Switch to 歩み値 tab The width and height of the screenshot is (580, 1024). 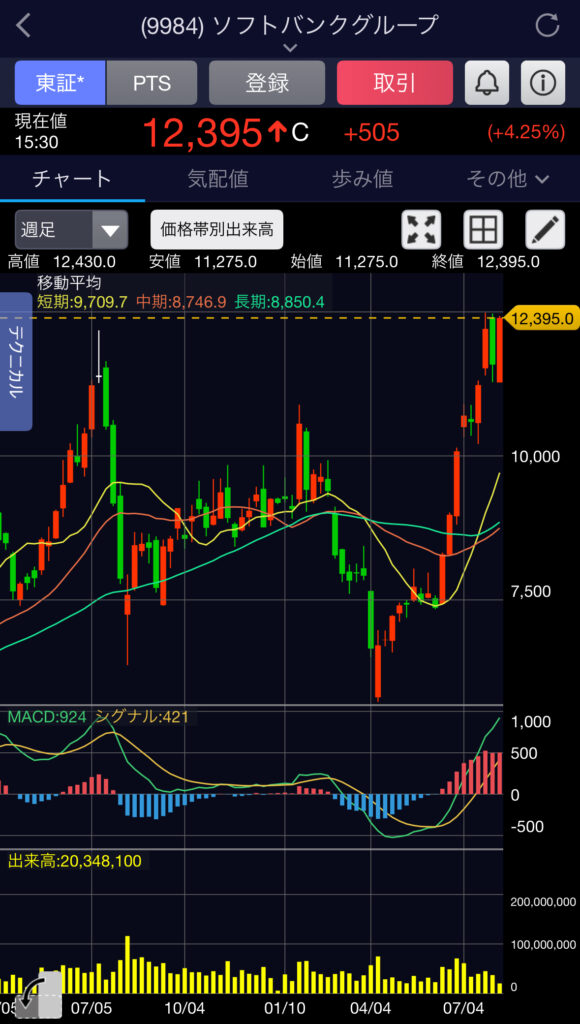pos(362,178)
